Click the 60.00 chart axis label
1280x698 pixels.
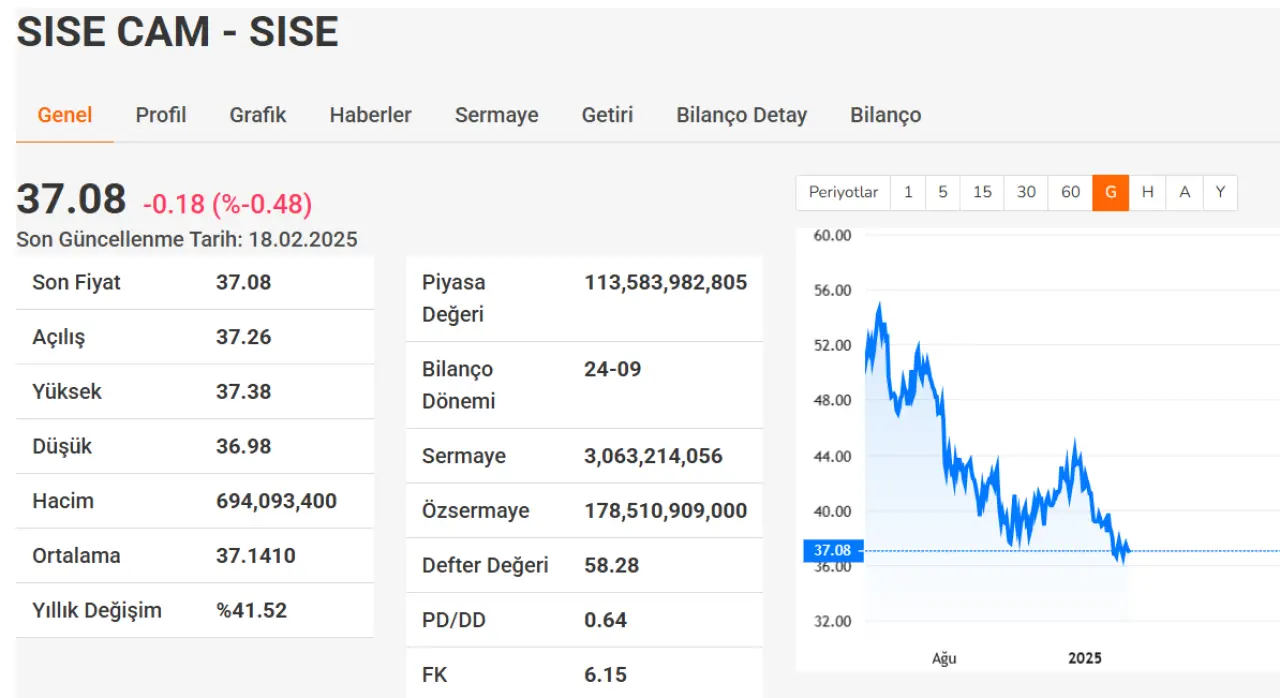(x=834, y=236)
